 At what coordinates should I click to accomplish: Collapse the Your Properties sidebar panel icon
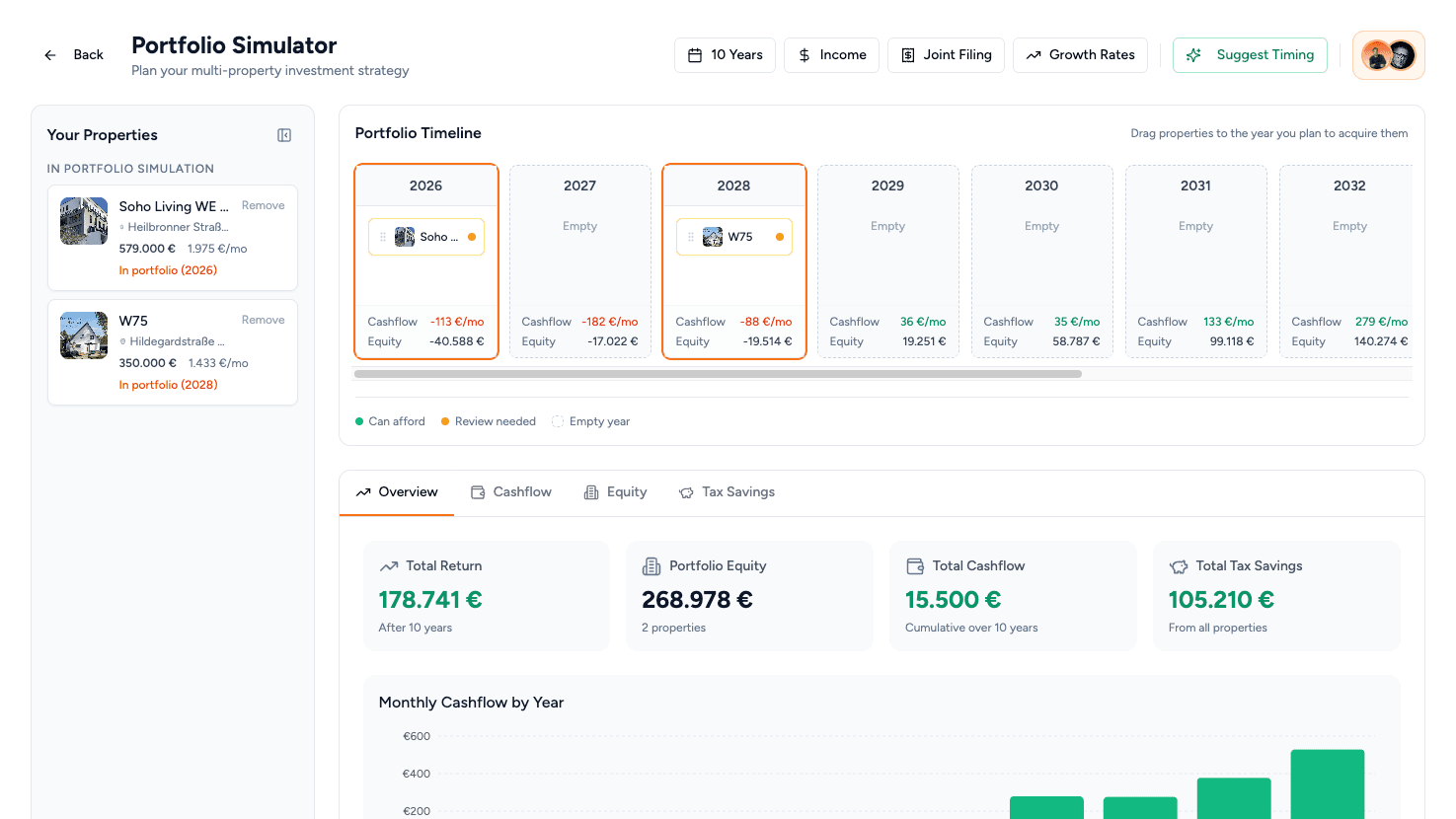284,135
